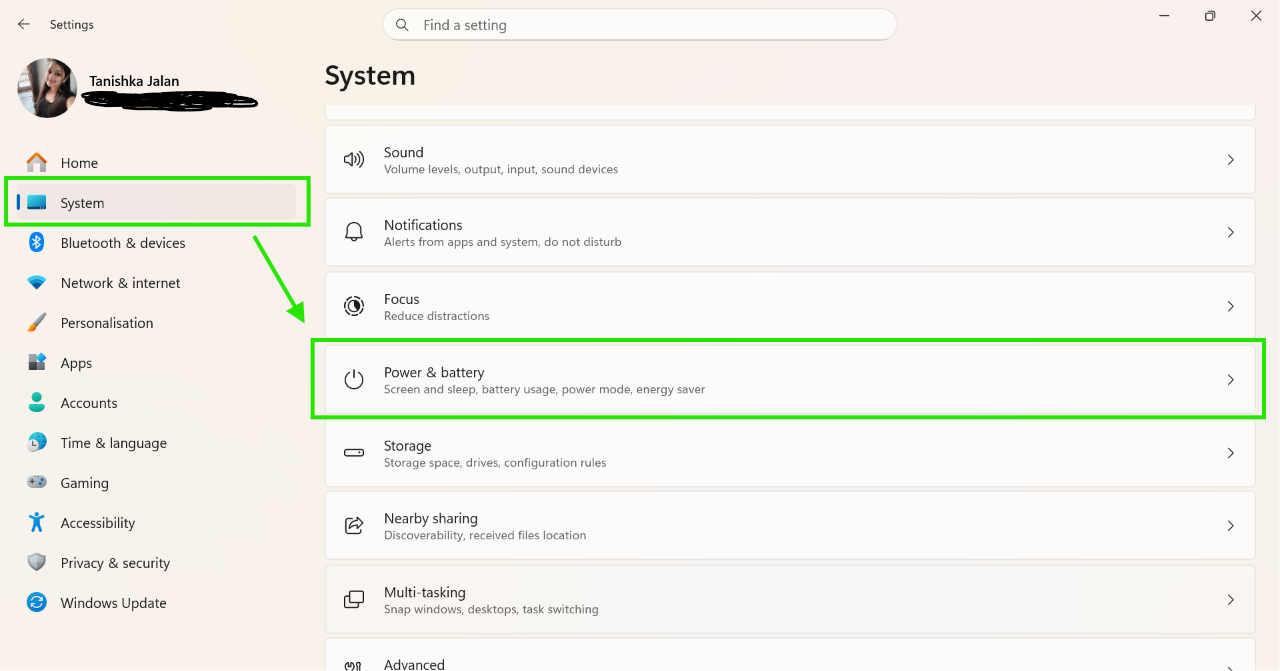Select Gaming in the sidebar

click(x=157, y=483)
